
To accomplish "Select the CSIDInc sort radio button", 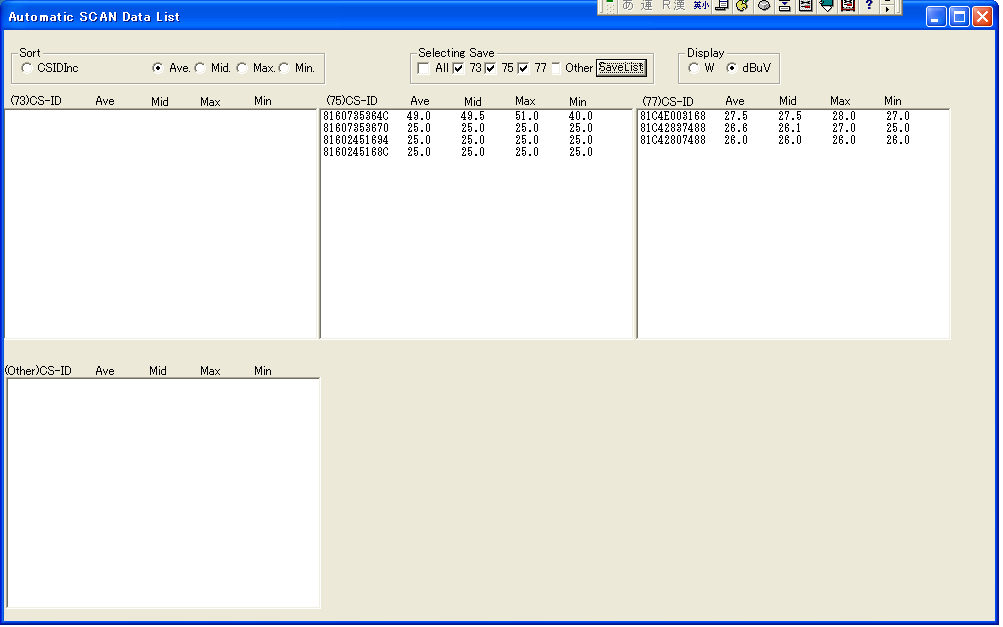I will [27, 68].
